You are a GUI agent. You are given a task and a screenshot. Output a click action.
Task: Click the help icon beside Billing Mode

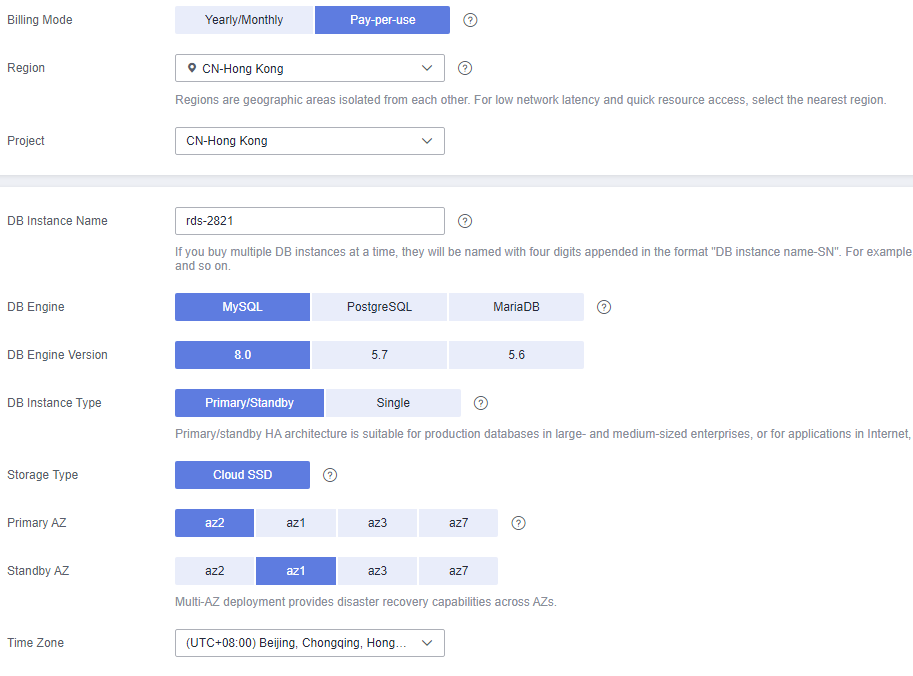tap(470, 20)
